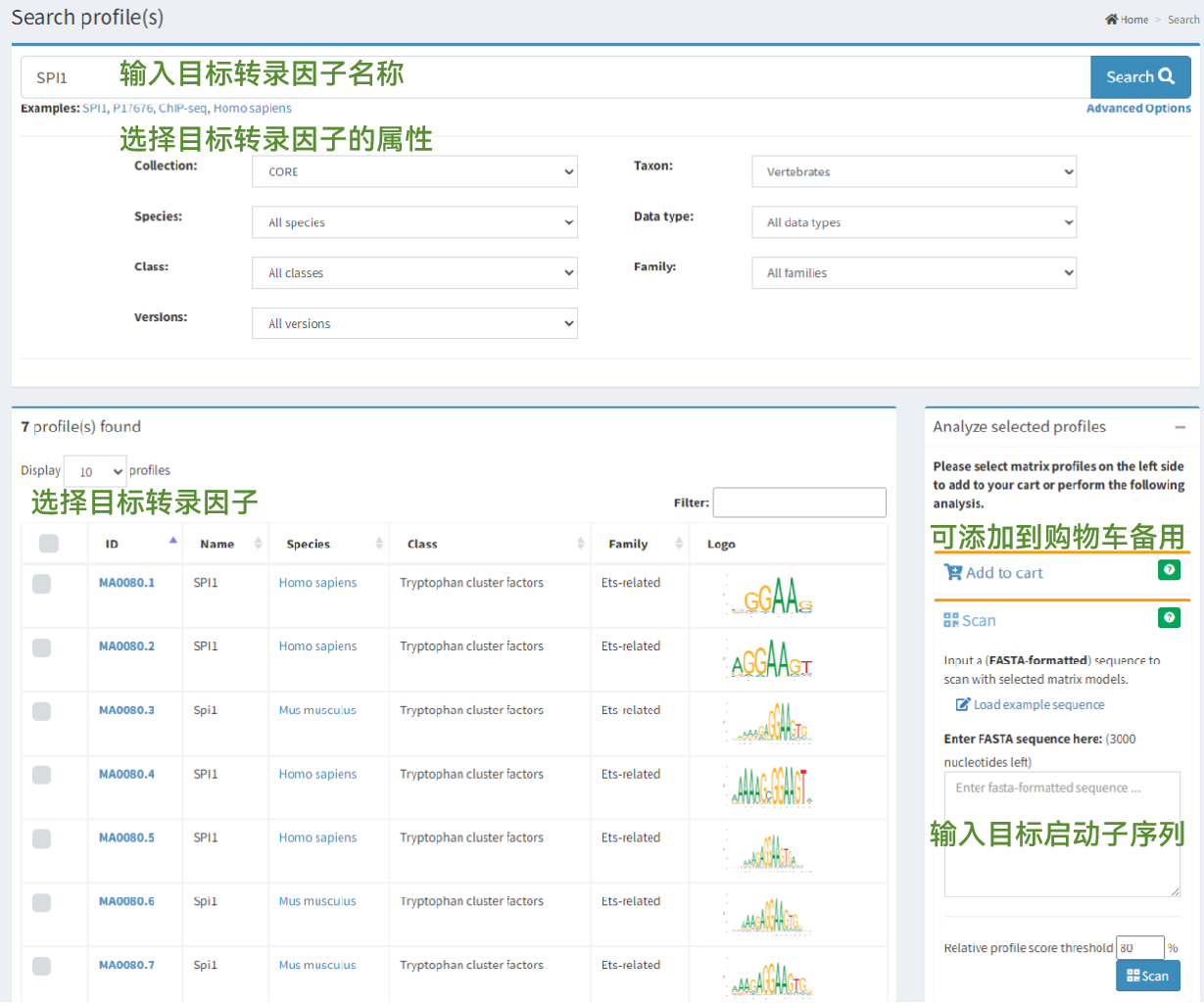
Task: Open the Display profiles count dropdown
Action: pyautogui.click(x=95, y=471)
